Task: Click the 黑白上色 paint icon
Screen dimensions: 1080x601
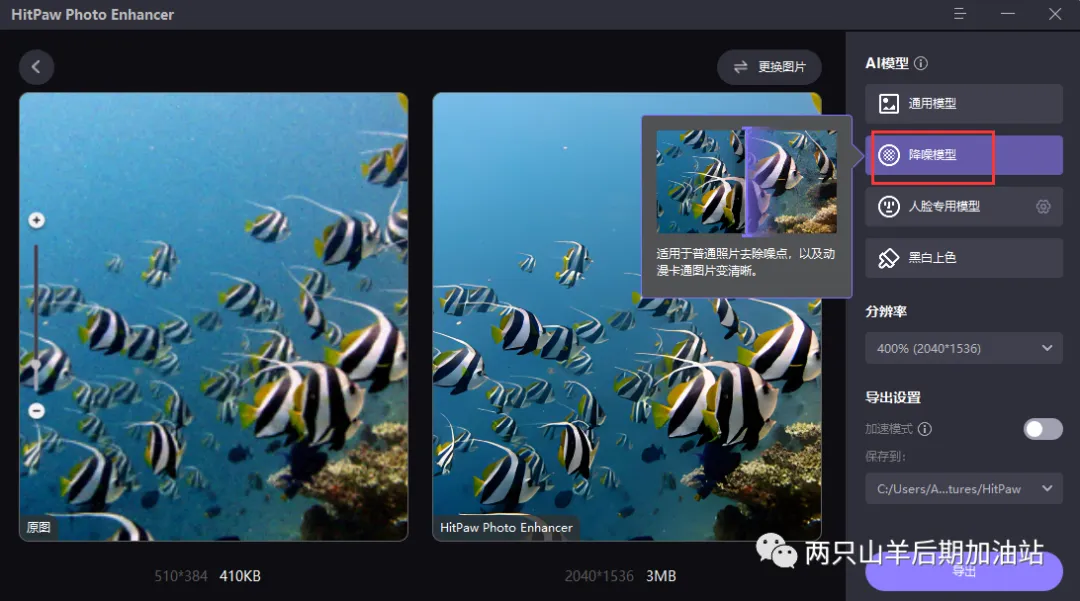Action: 889,258
